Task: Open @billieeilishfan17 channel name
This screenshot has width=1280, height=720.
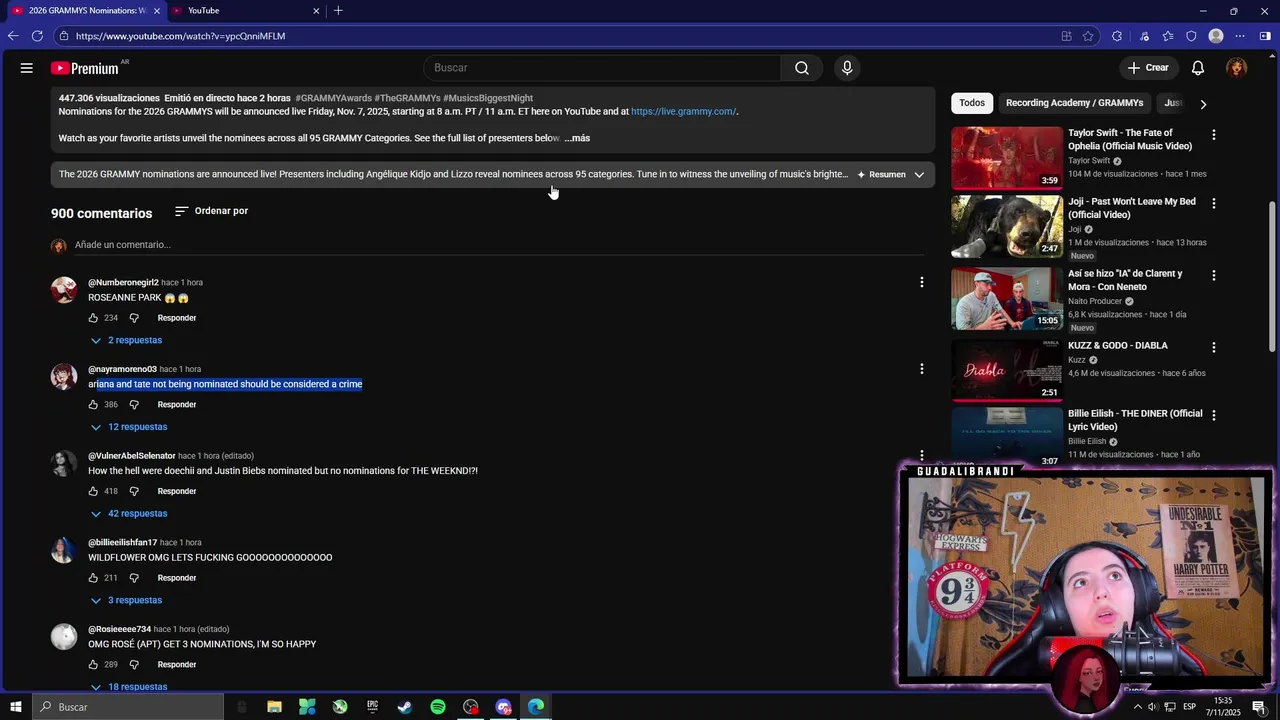Action: [123, 543]
